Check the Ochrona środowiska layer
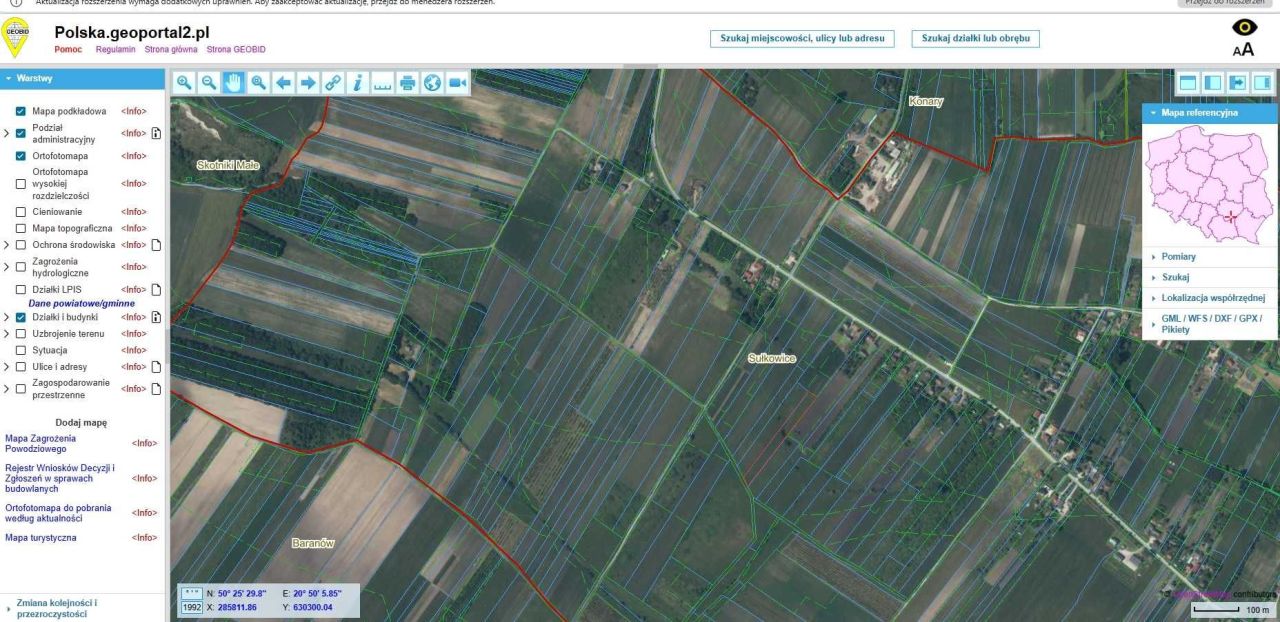1280x622 pixels. [x=21, y=244]
